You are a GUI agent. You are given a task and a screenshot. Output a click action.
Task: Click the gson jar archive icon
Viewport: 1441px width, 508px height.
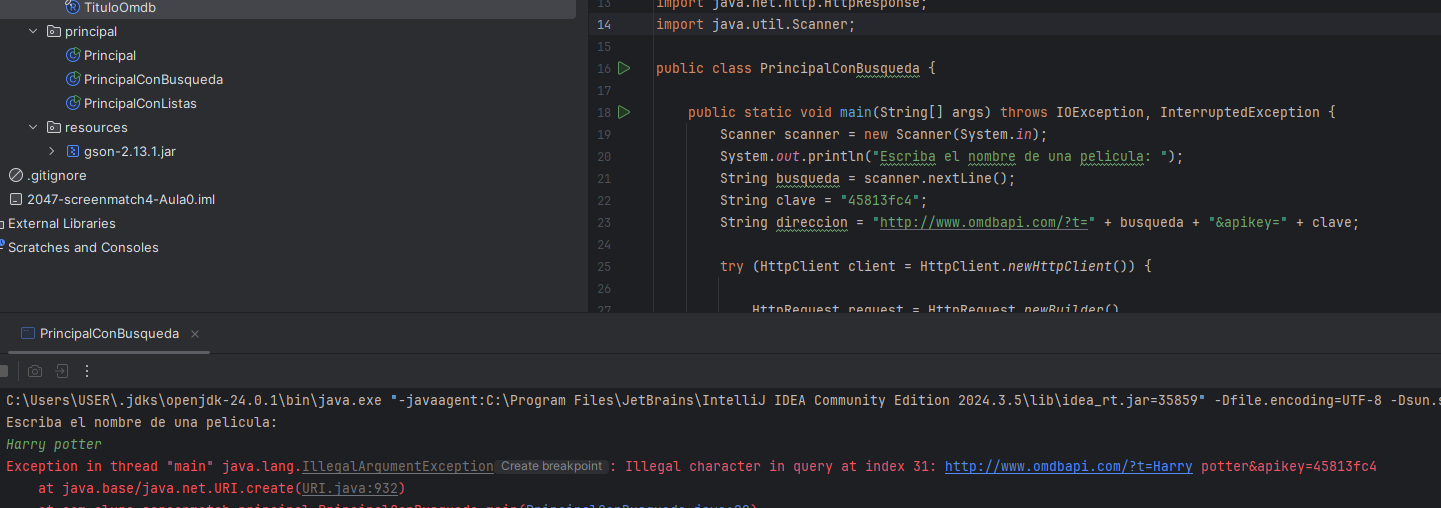tap(73, 151)
